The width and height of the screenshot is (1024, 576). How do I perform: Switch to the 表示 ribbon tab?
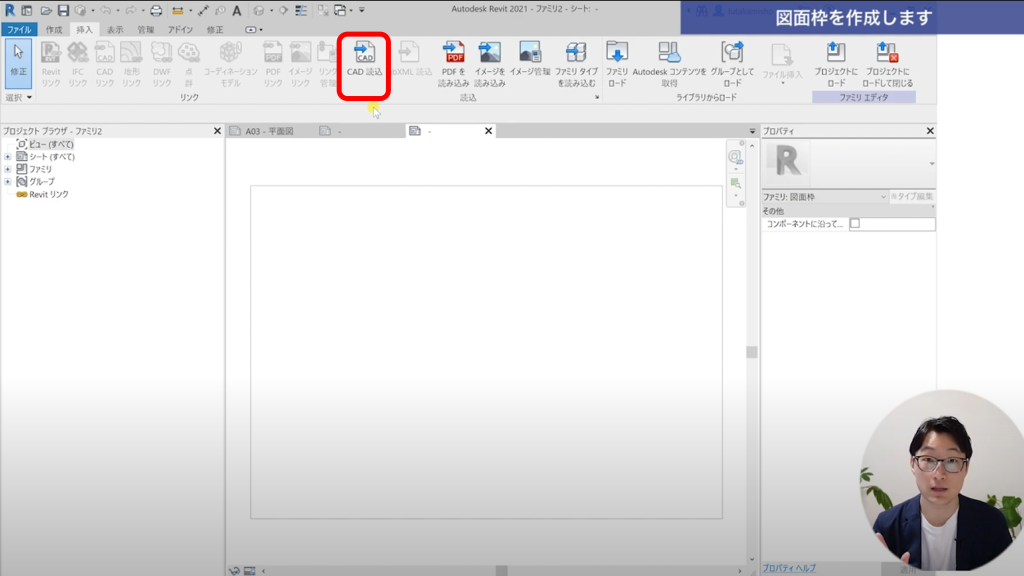pyautogui.click(x=115, y=30)
